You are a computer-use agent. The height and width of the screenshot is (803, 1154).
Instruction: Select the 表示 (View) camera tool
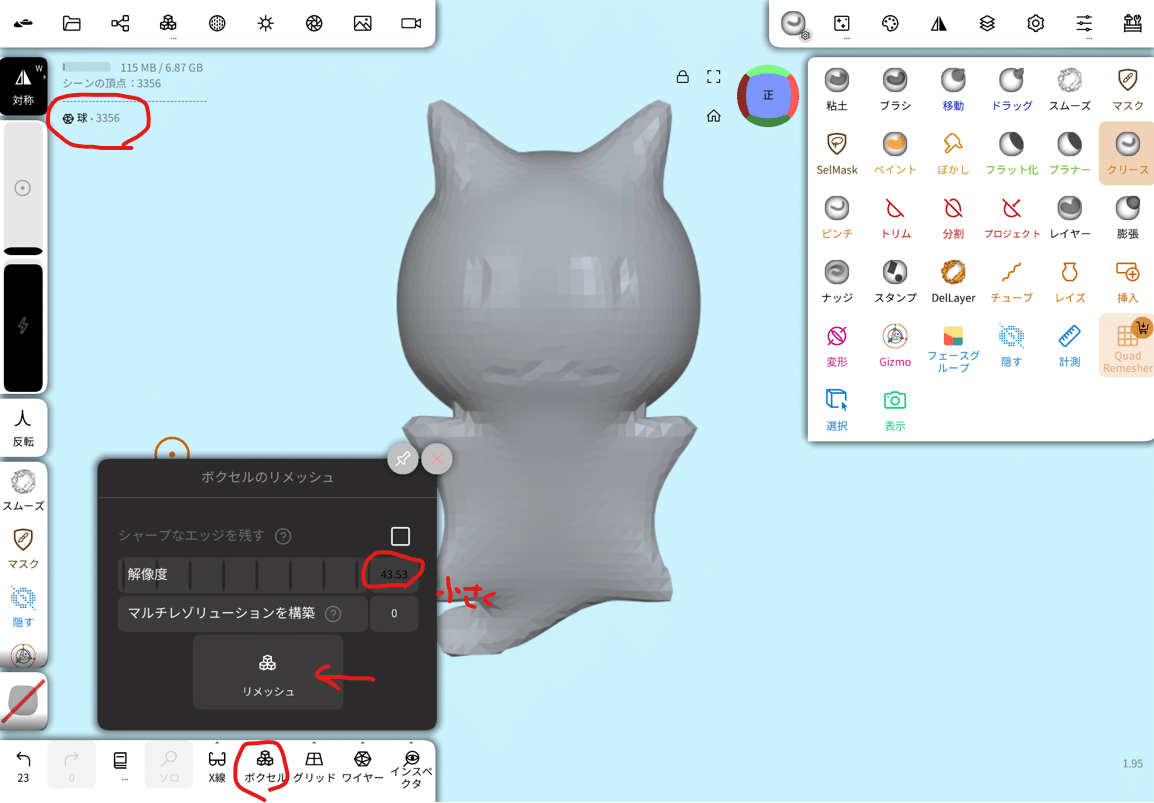coord(894,410)
